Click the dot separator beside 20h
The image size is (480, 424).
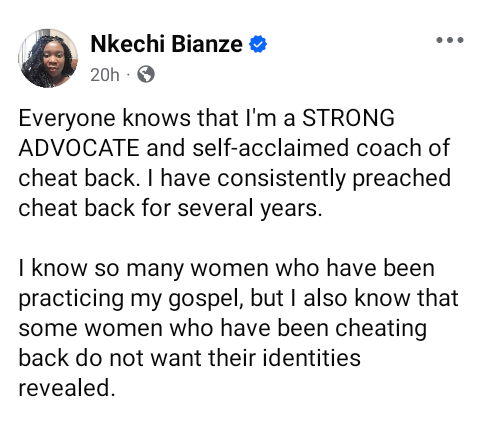(128, 75)
